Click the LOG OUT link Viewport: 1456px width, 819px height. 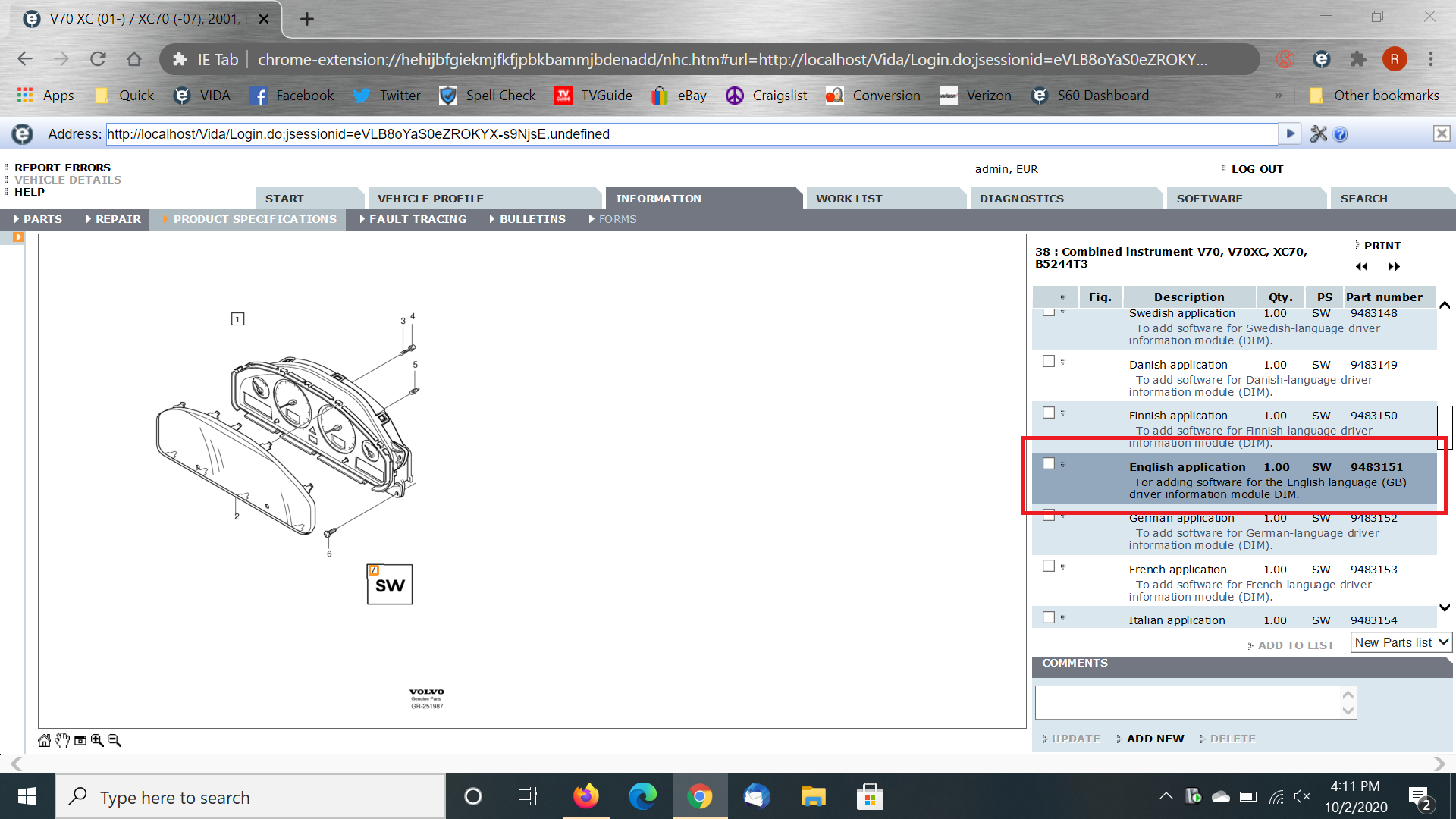pyautogui.click(x=1257, y=169)
